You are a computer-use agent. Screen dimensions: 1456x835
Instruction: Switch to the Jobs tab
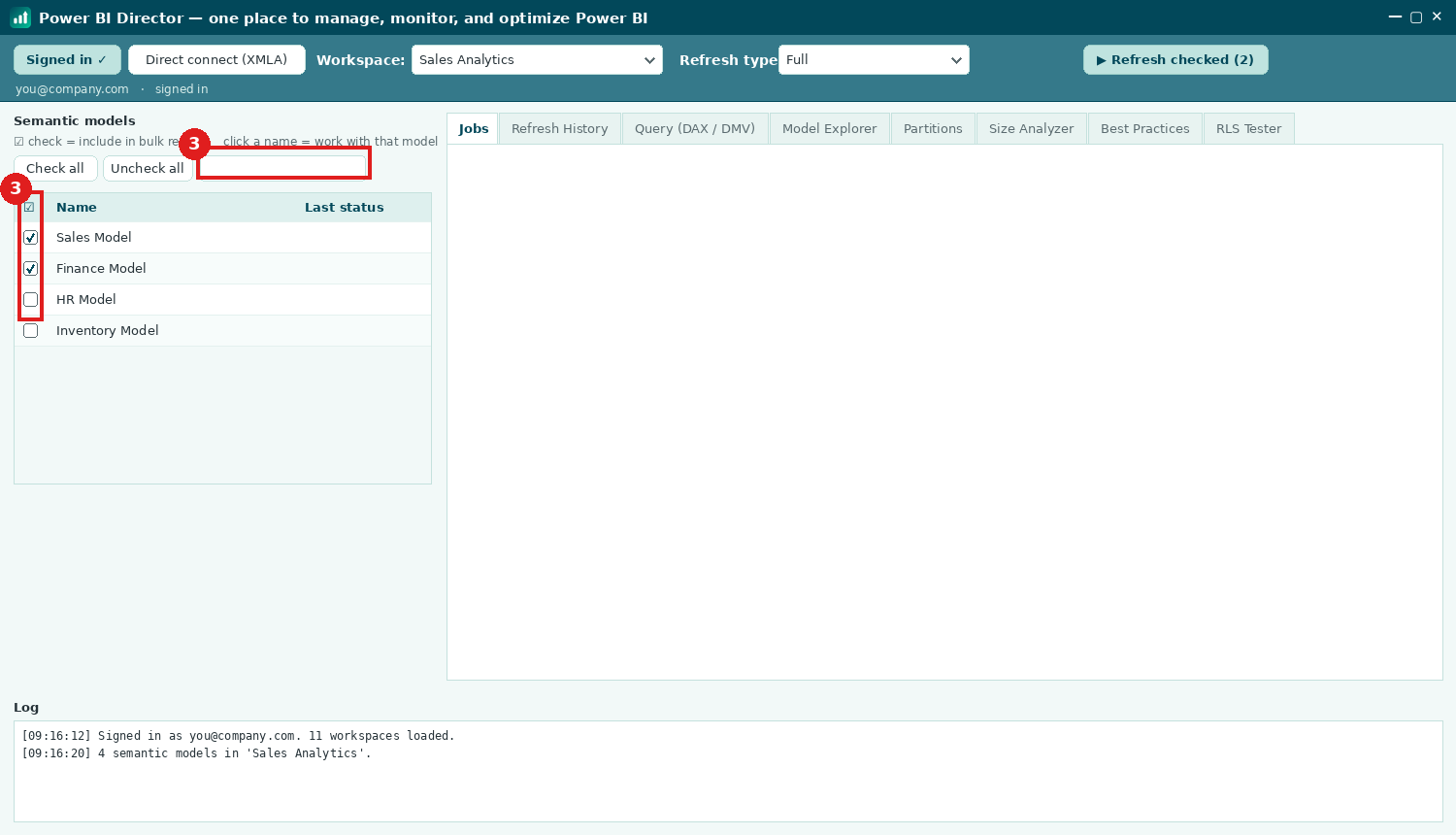474,128
